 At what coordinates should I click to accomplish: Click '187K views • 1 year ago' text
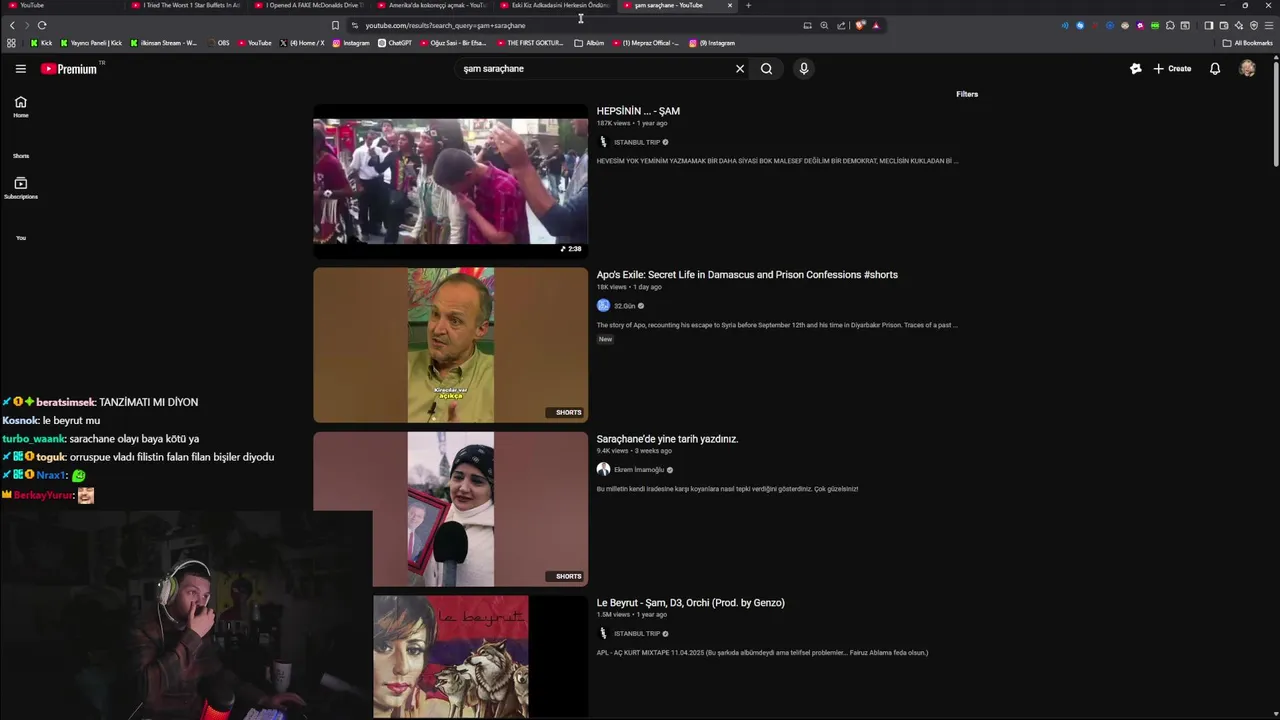632,123
